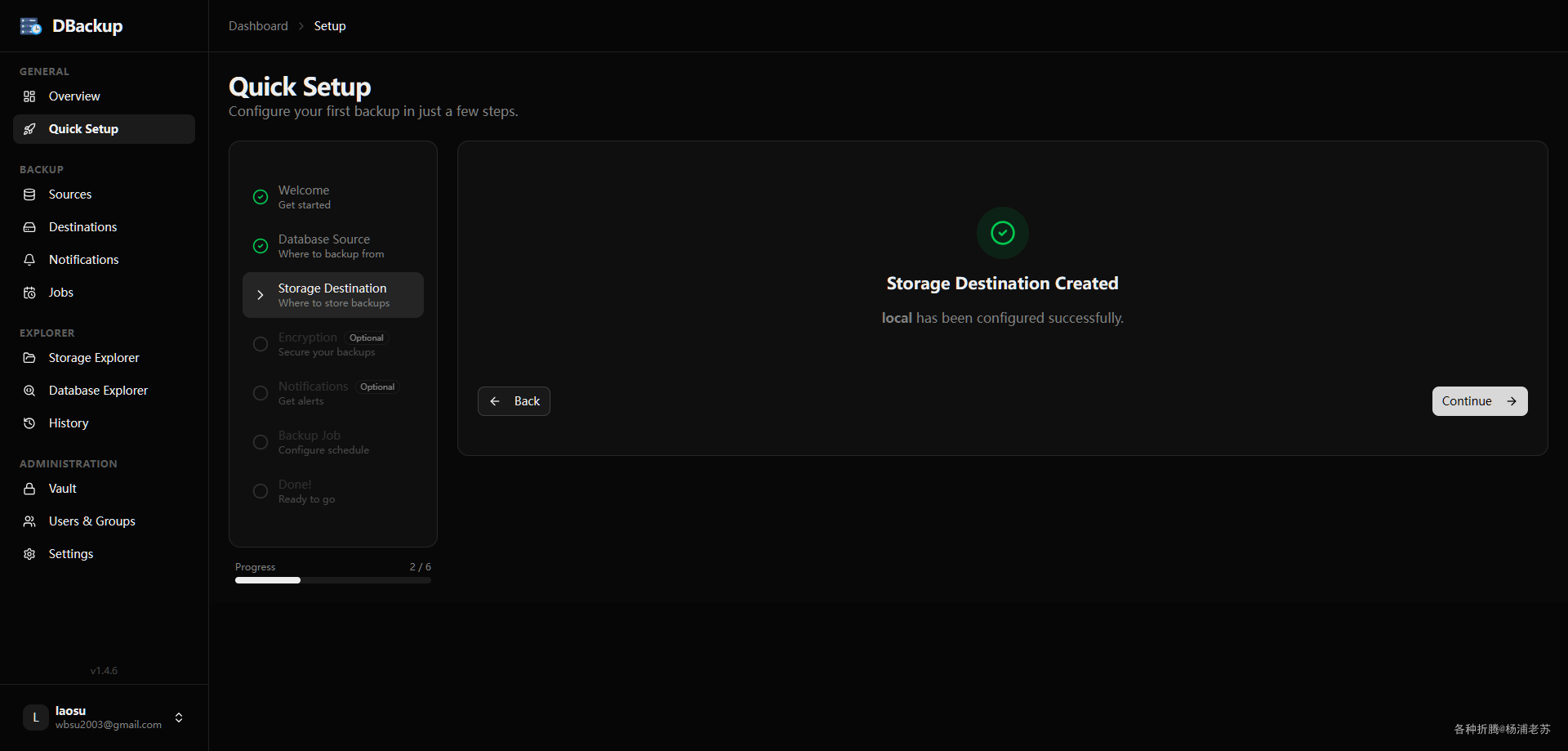
Task: Click the Optional badge beside Notifications step
Action: point(377,387)
